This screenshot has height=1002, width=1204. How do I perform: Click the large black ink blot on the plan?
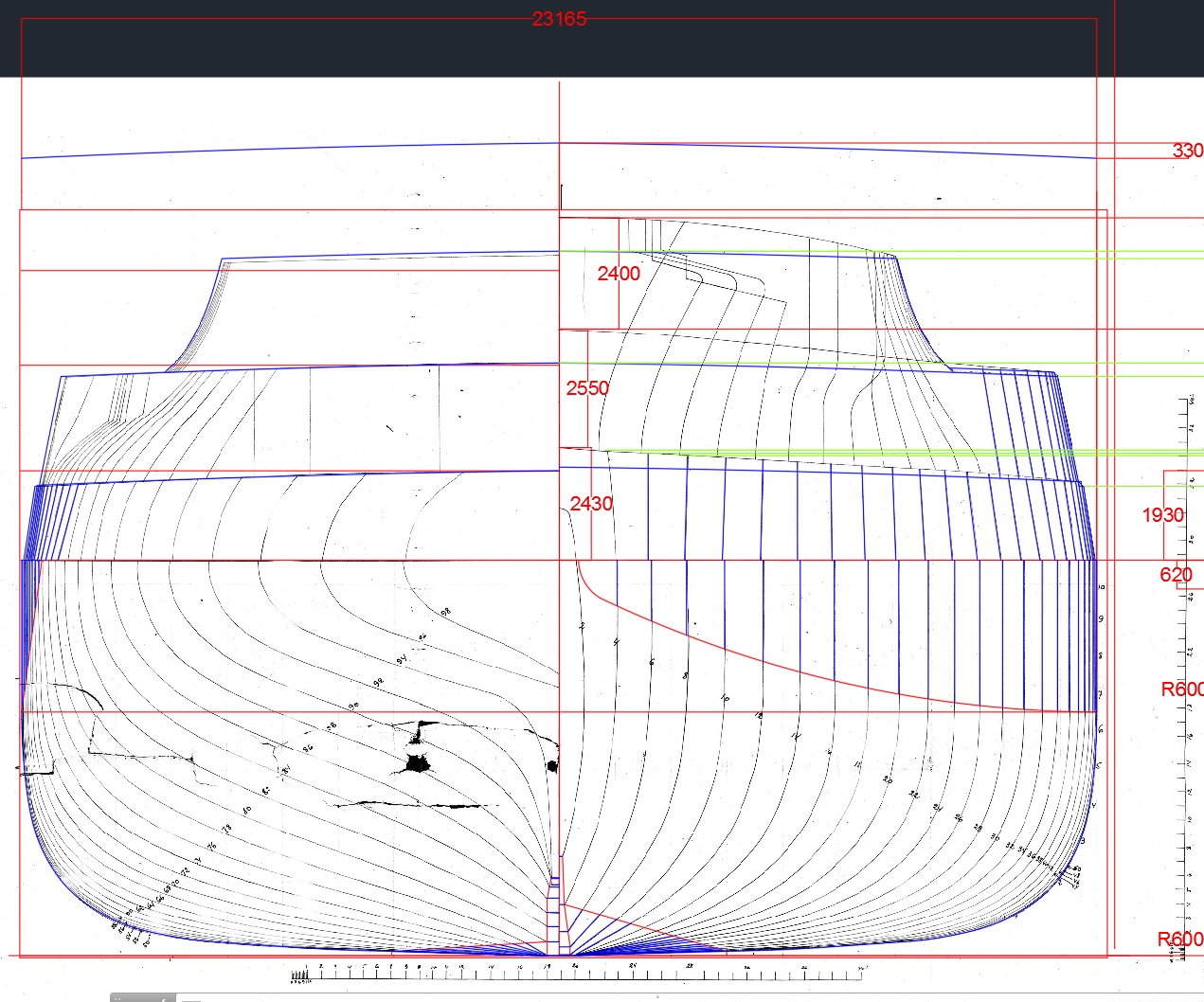[416, 762]
